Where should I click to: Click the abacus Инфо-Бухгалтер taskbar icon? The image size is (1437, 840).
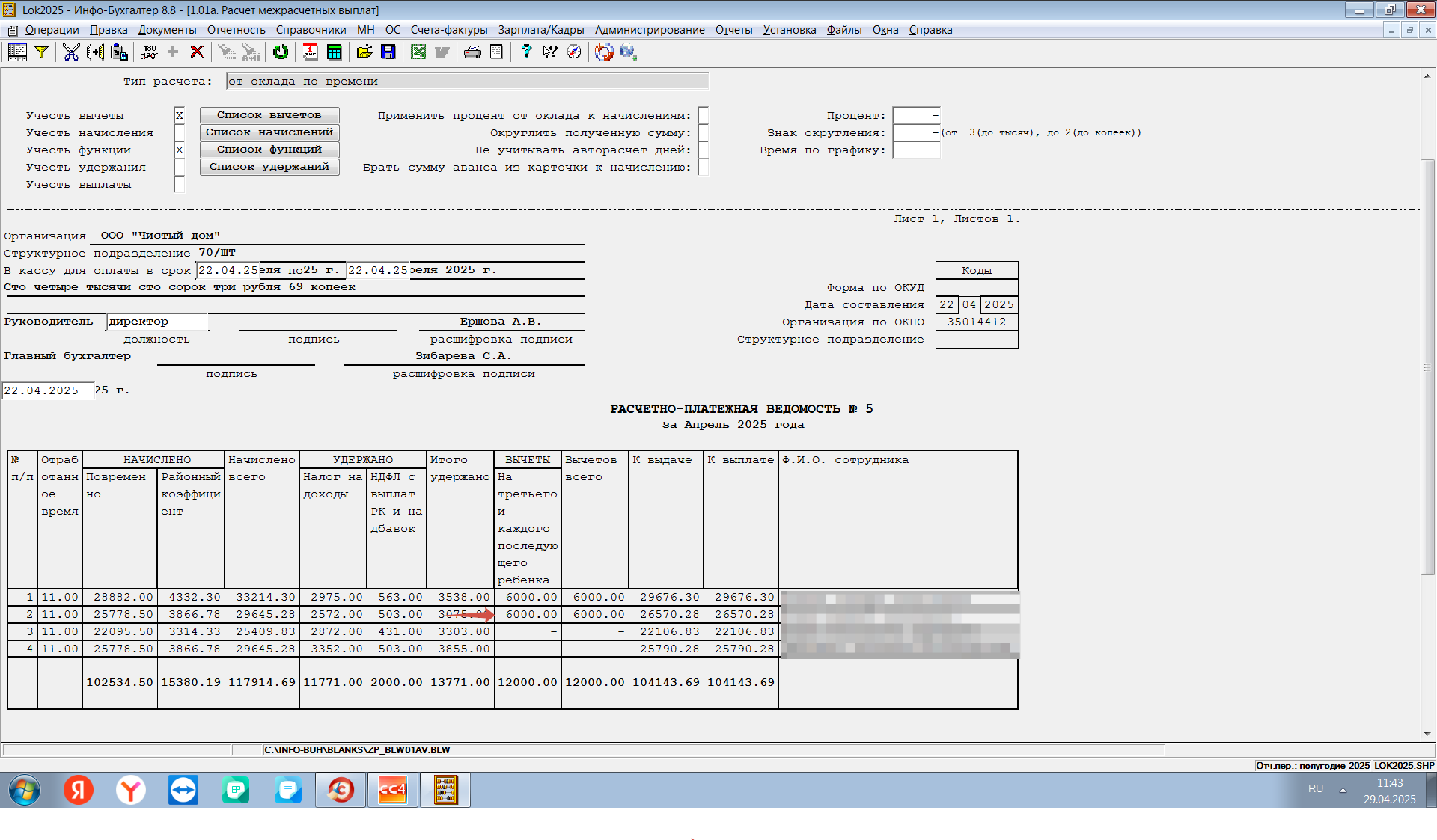point(445,790)
